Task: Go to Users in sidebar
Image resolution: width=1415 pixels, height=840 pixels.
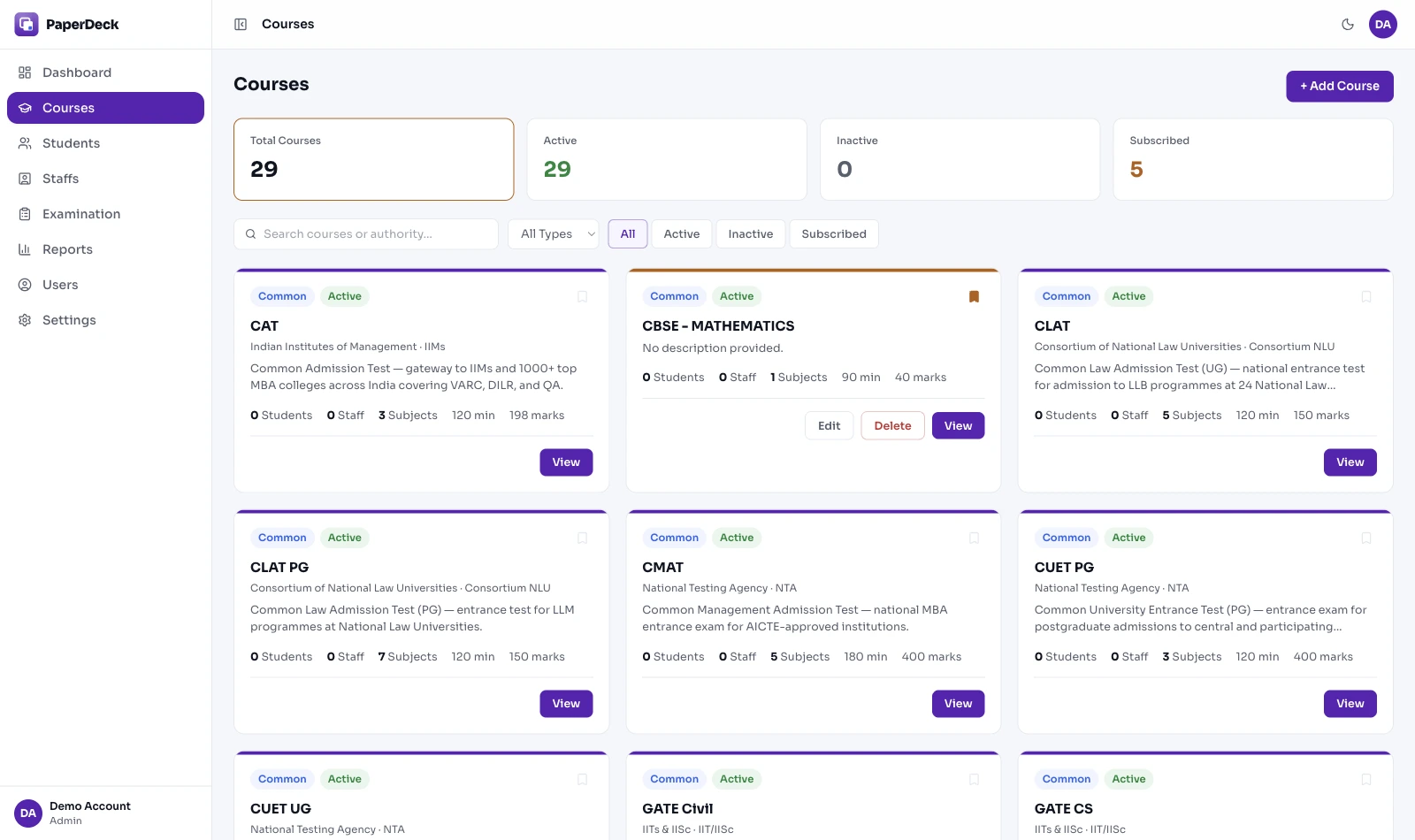Action: click(105, 285)
